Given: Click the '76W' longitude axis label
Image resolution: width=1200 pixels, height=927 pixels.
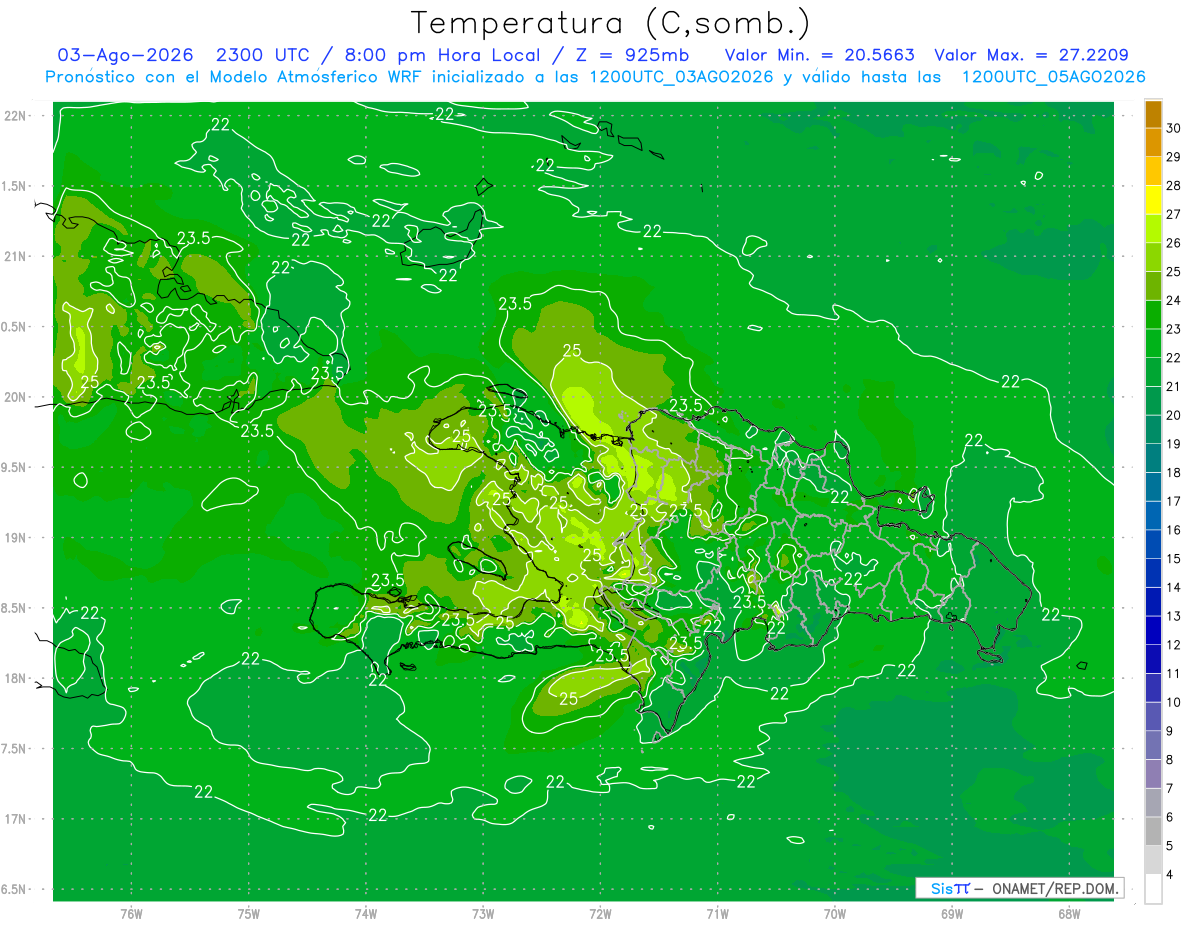Looking at the screenshot, I should pyautogui.click(x=131, y=913).
